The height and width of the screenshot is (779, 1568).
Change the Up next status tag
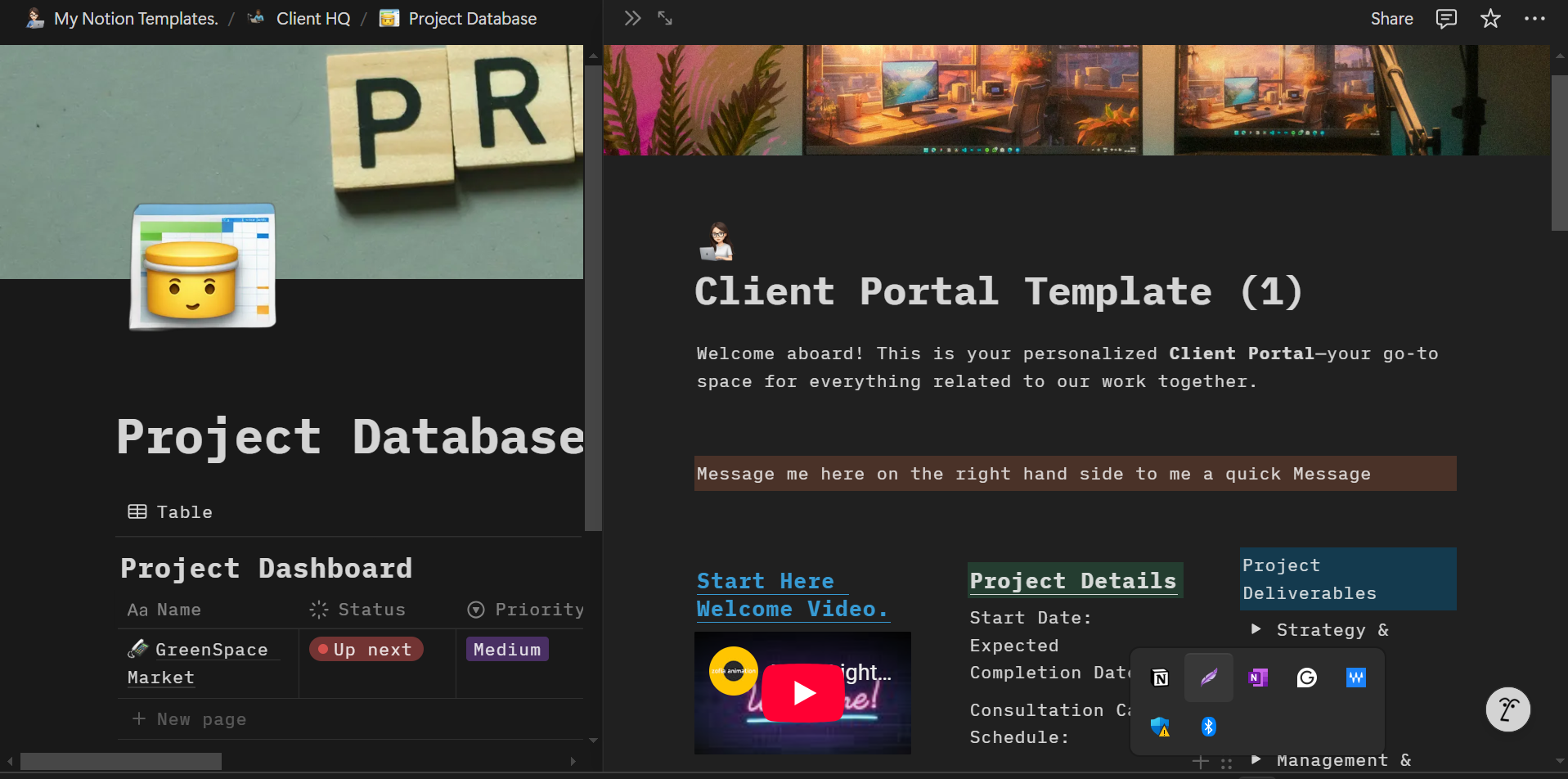(x=366, y=650)
